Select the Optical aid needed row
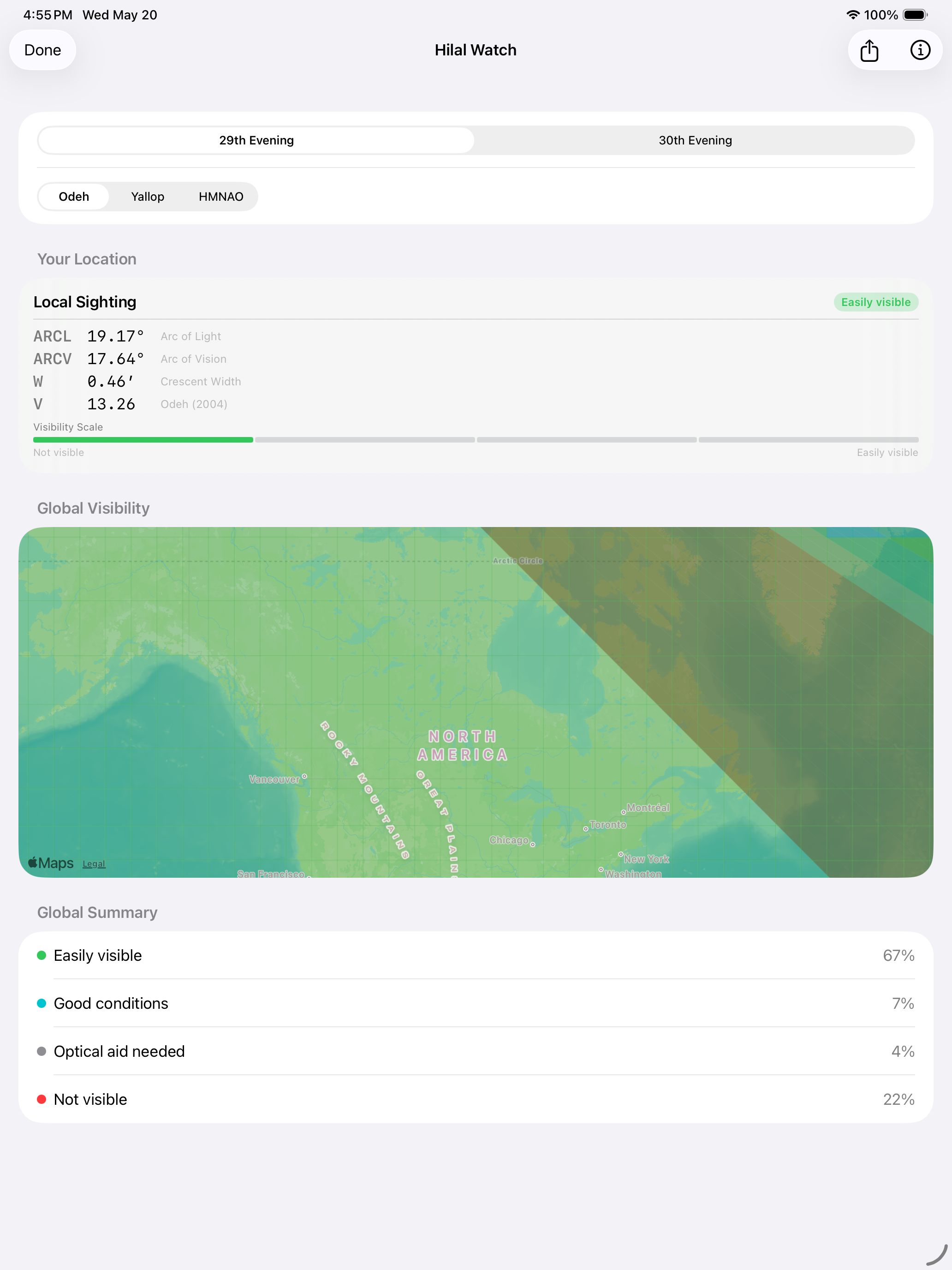Image resolution: width=952 pixels, height=1270 pixels. 476,1051
